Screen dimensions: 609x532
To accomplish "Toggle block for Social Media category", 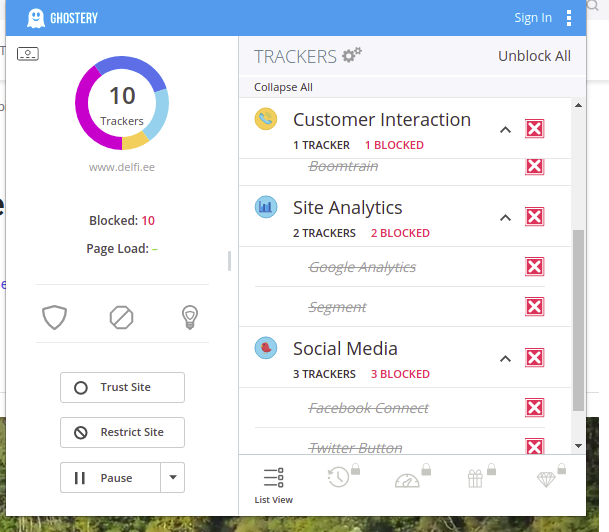I will point(534,358).
